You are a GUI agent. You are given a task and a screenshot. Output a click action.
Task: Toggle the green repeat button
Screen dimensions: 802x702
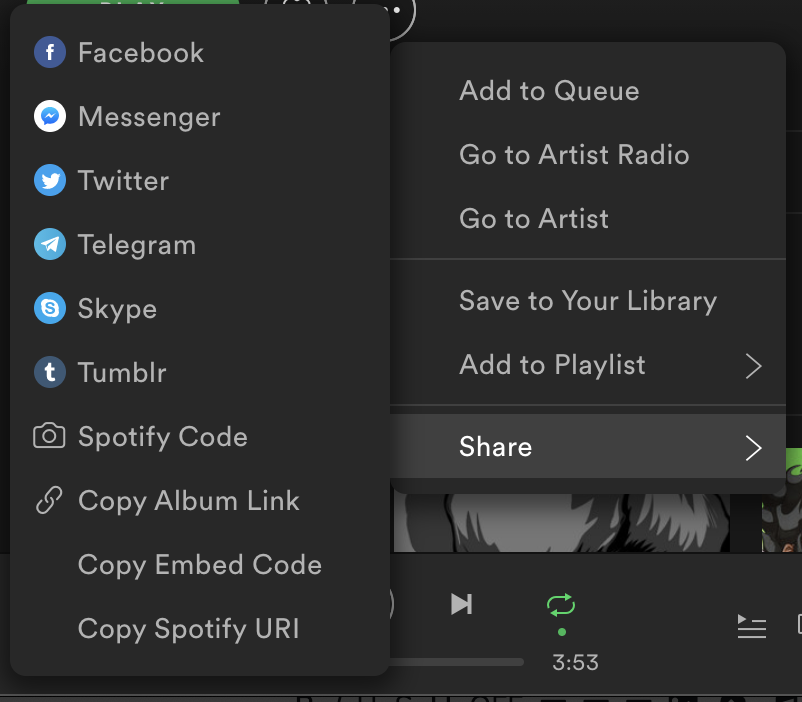[561, 605]
